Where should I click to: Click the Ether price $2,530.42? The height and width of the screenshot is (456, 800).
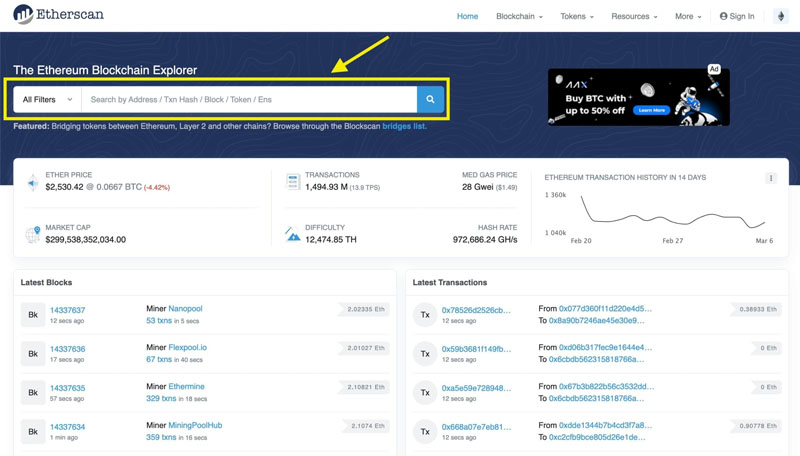coord(64,187)
